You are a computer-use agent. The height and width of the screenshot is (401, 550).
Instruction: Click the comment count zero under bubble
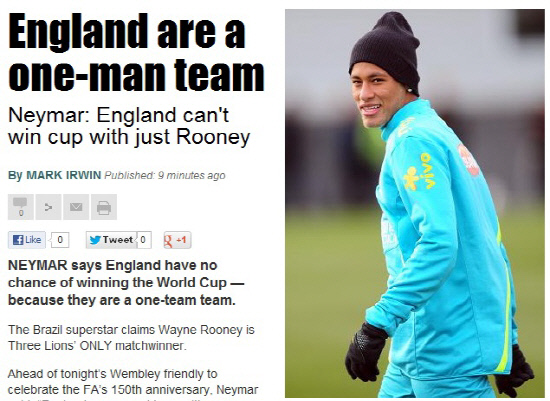click(21, 213)
